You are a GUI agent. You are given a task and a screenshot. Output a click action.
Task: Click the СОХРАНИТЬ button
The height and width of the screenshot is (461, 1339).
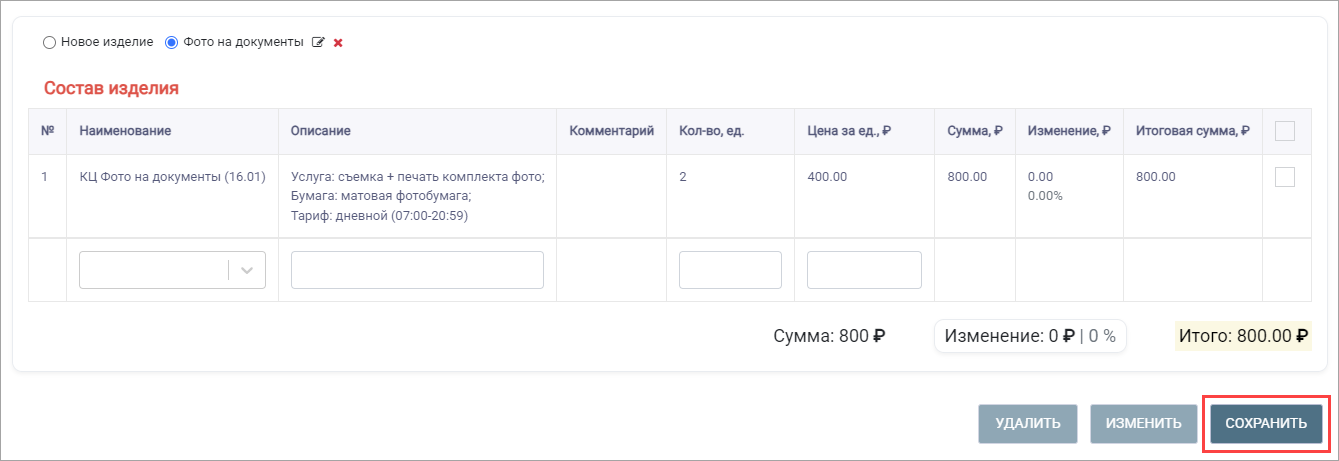point(1266,424)
